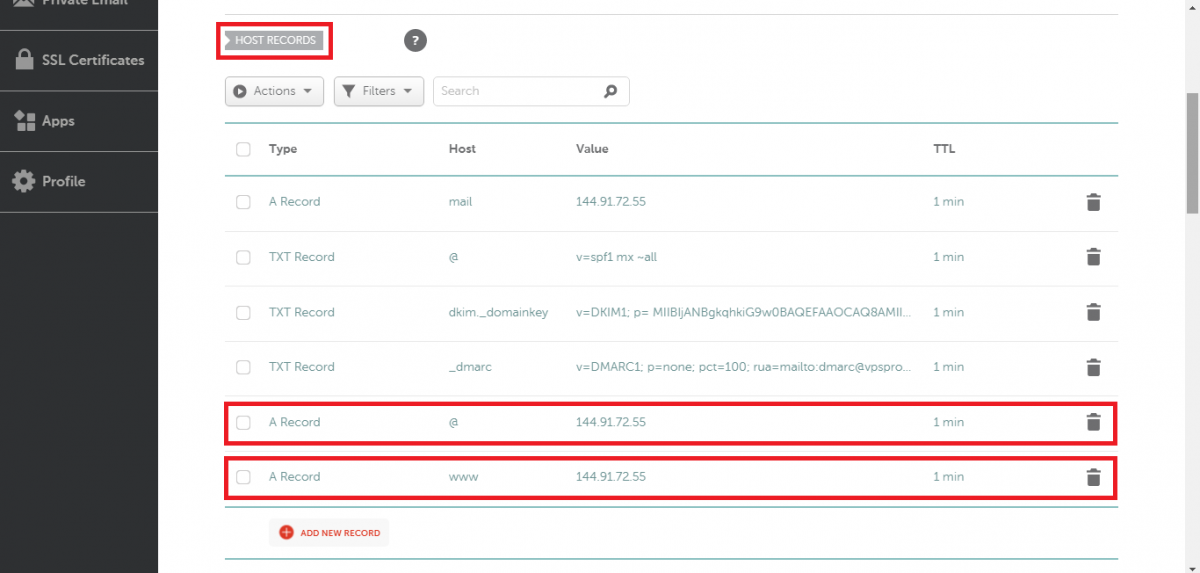Click the Profile gear icon
This screenshot has height=573, width=1200.
23,181
